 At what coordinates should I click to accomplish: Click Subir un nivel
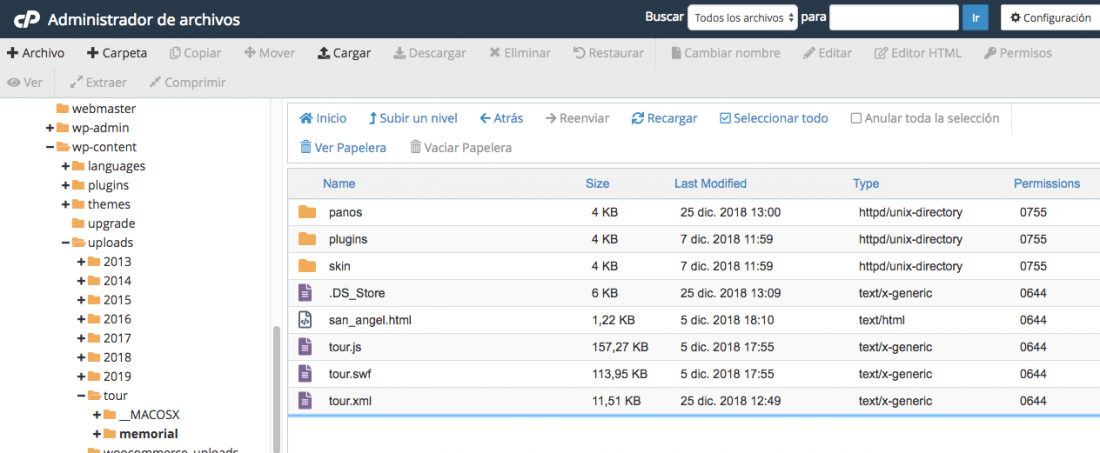413,119
